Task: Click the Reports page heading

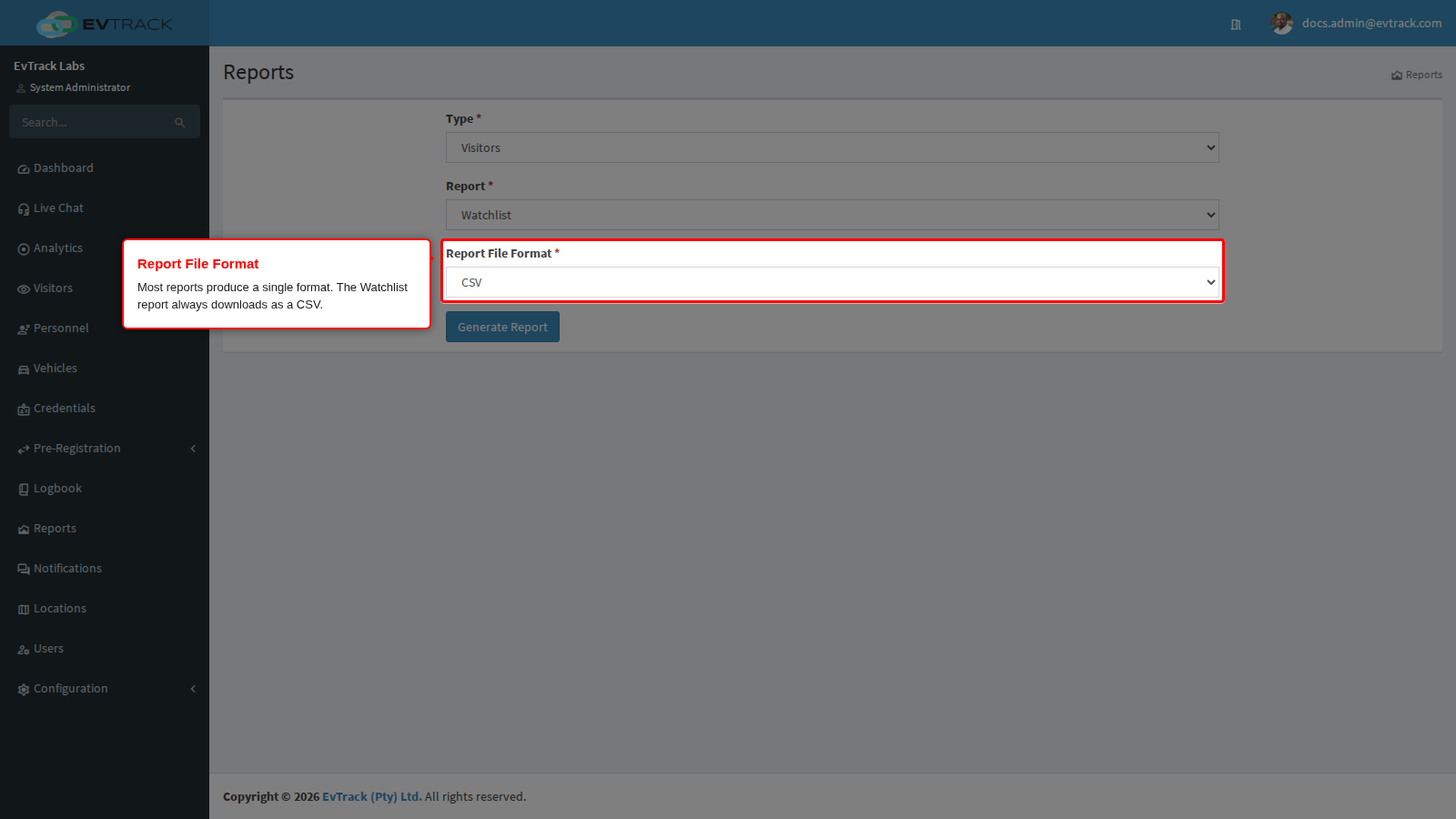Action: coord(258,72)
